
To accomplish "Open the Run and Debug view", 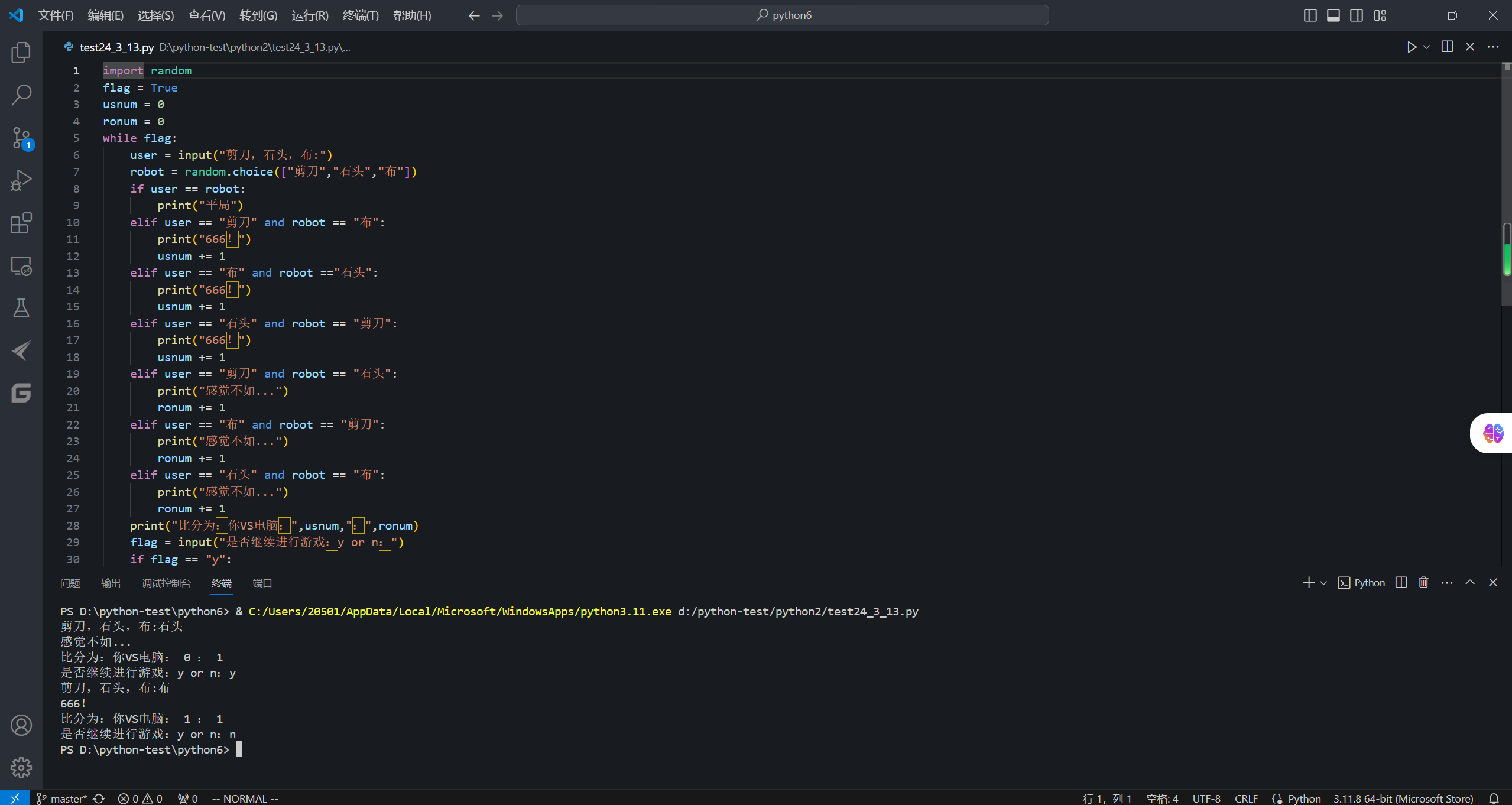I will click(x=21, y=180).
